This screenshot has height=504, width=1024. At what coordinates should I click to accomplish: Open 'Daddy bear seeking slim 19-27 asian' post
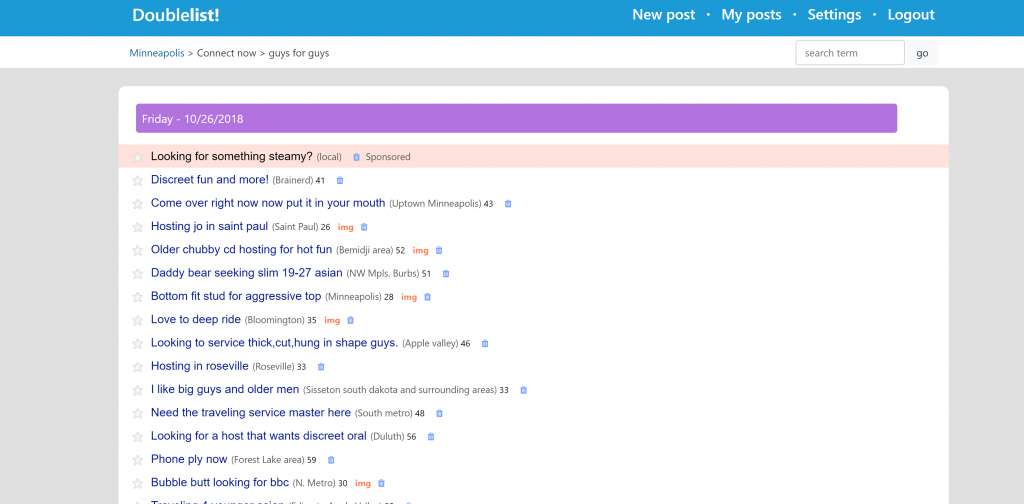(x=248, y=273)
